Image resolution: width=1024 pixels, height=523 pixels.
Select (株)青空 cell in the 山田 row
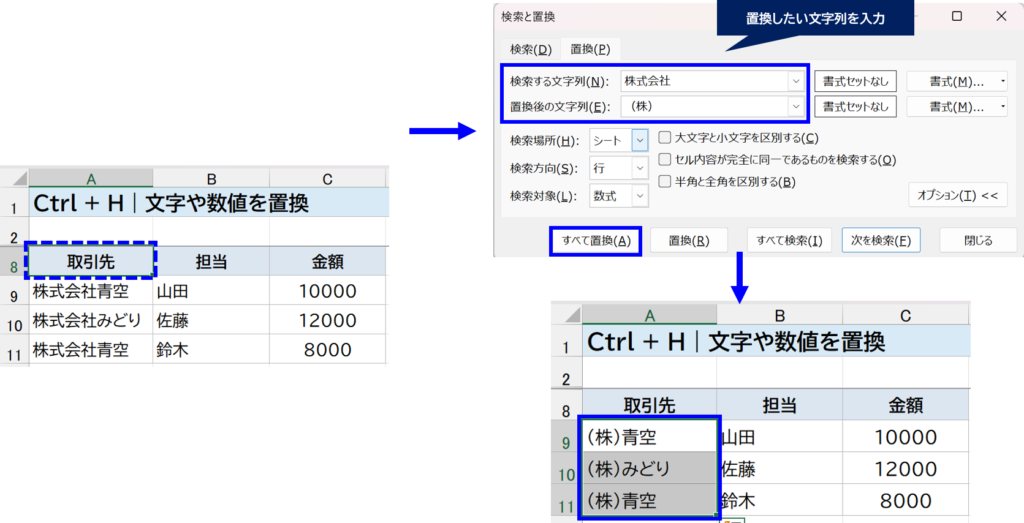[649, 436]
